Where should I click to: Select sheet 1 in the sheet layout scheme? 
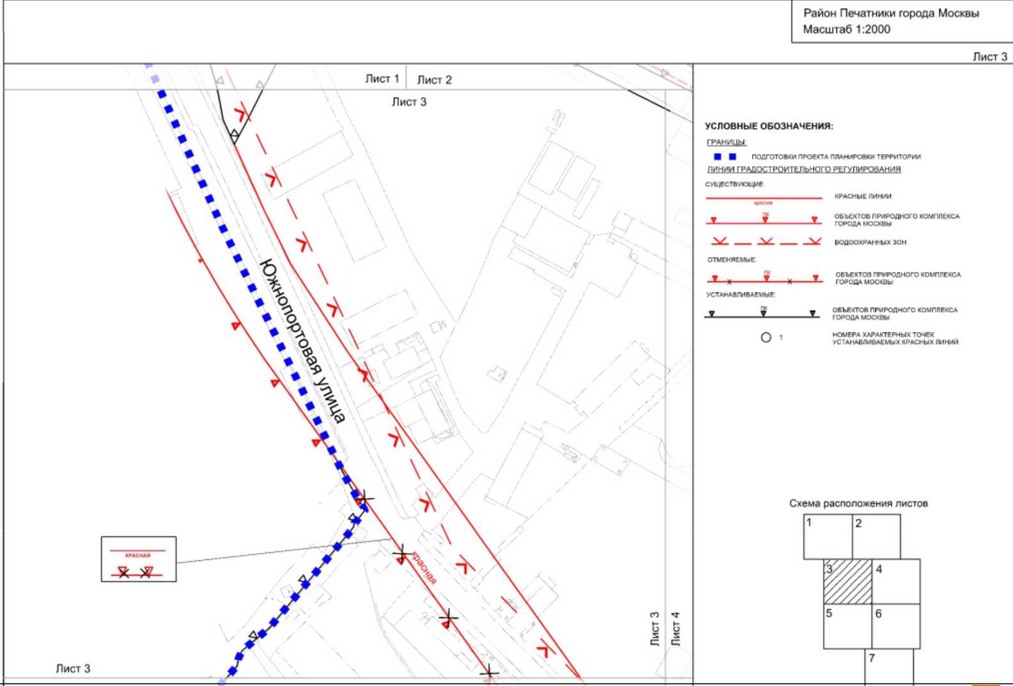[828, 537]
